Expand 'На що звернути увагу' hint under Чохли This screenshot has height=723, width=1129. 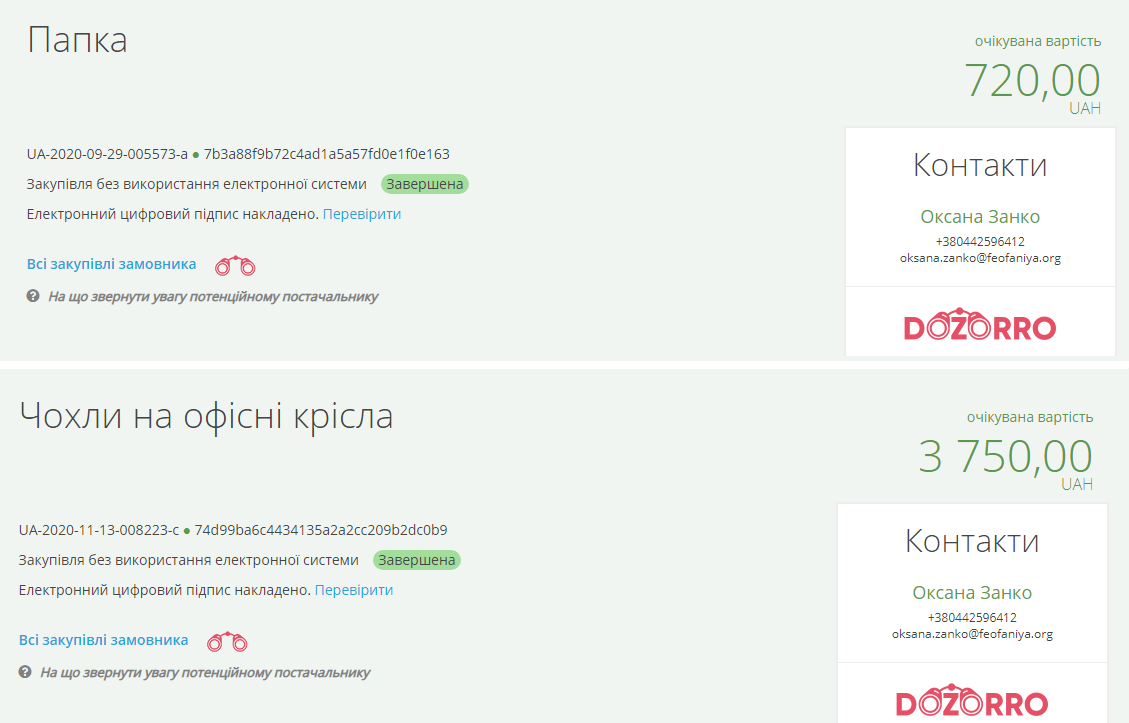tap(205, 673)
